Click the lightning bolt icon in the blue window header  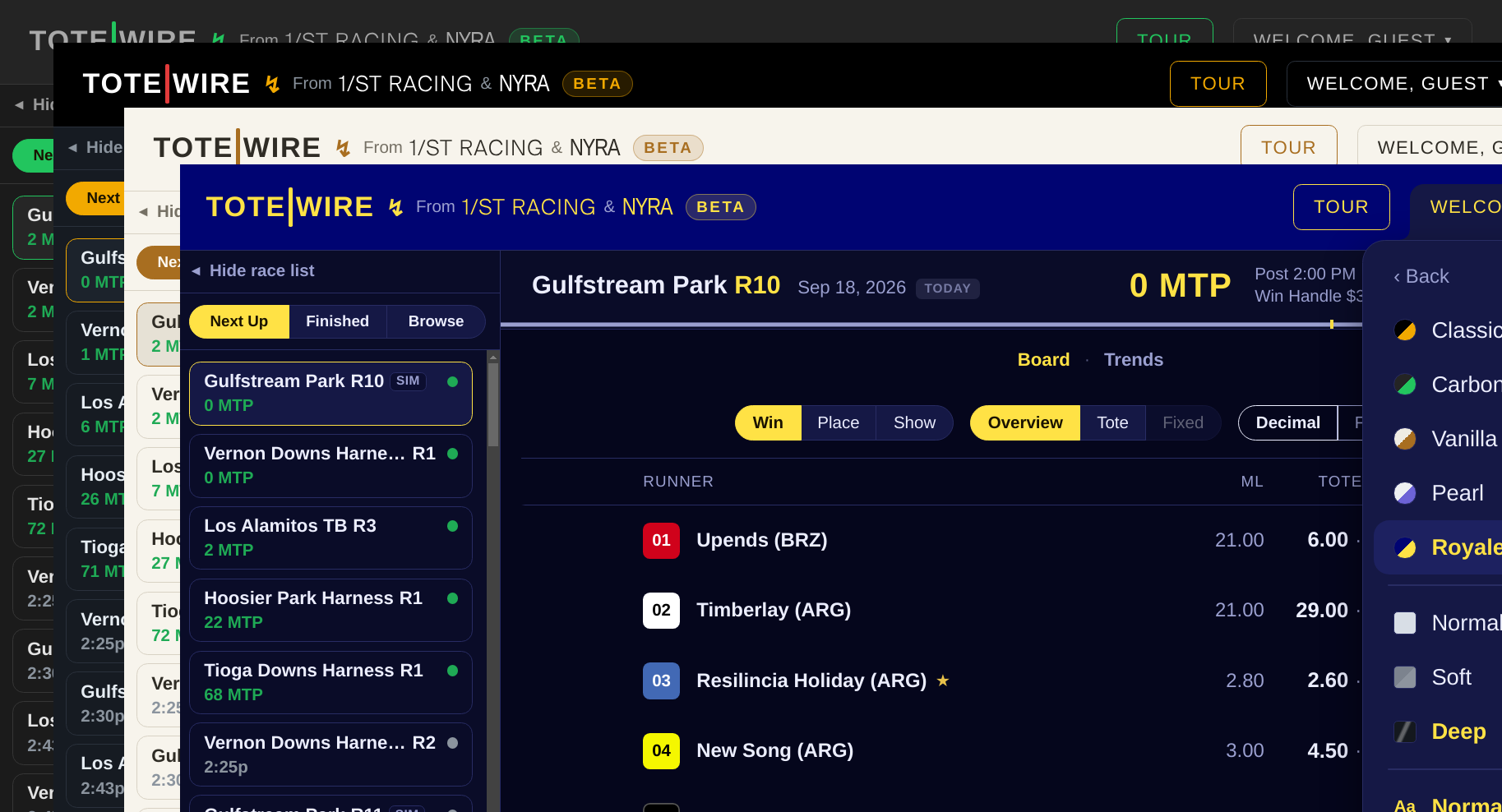pos(395,207)
